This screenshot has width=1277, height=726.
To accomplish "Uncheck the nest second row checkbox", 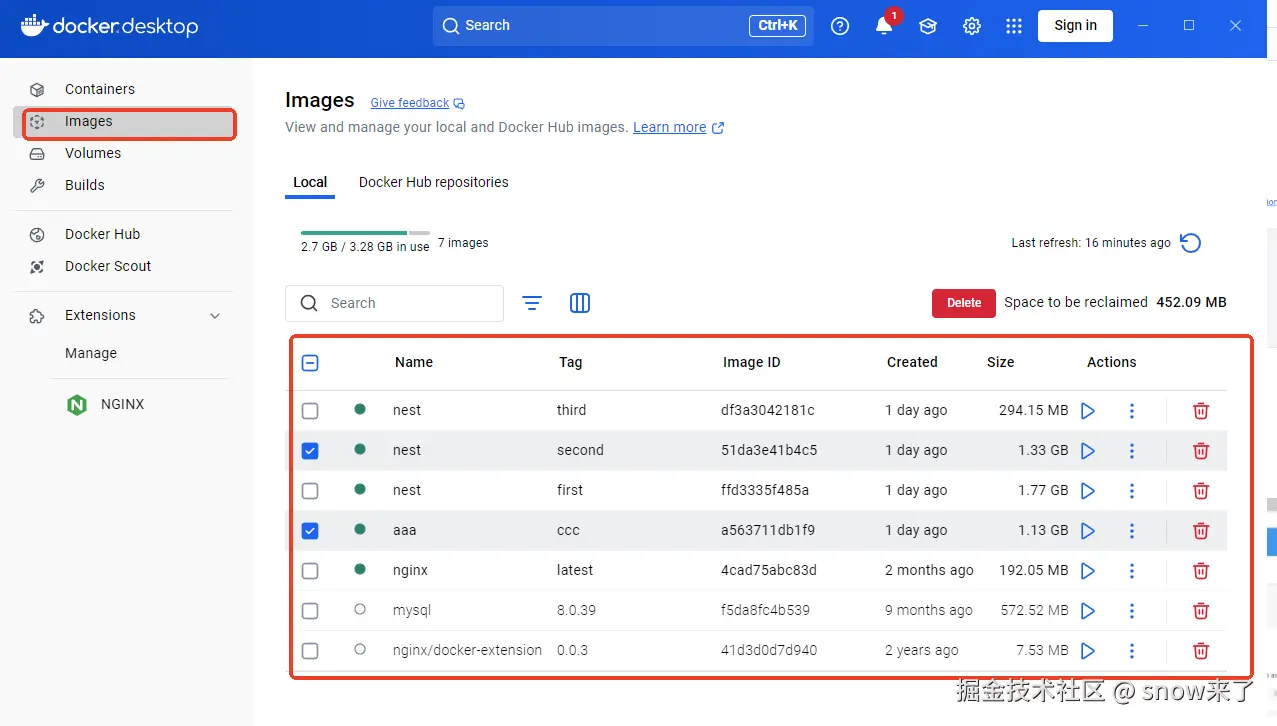I will [310, 451].
